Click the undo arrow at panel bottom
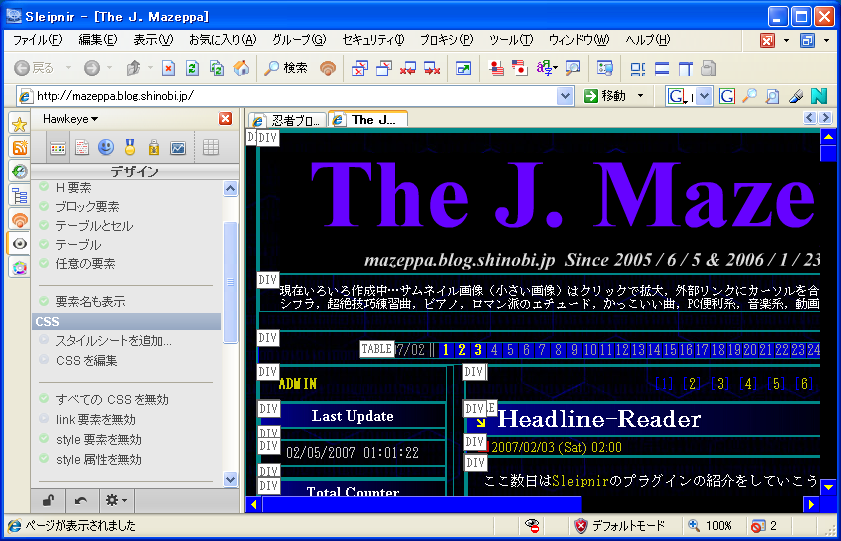Viewport: 841px width, 541px height. (81, 500)
